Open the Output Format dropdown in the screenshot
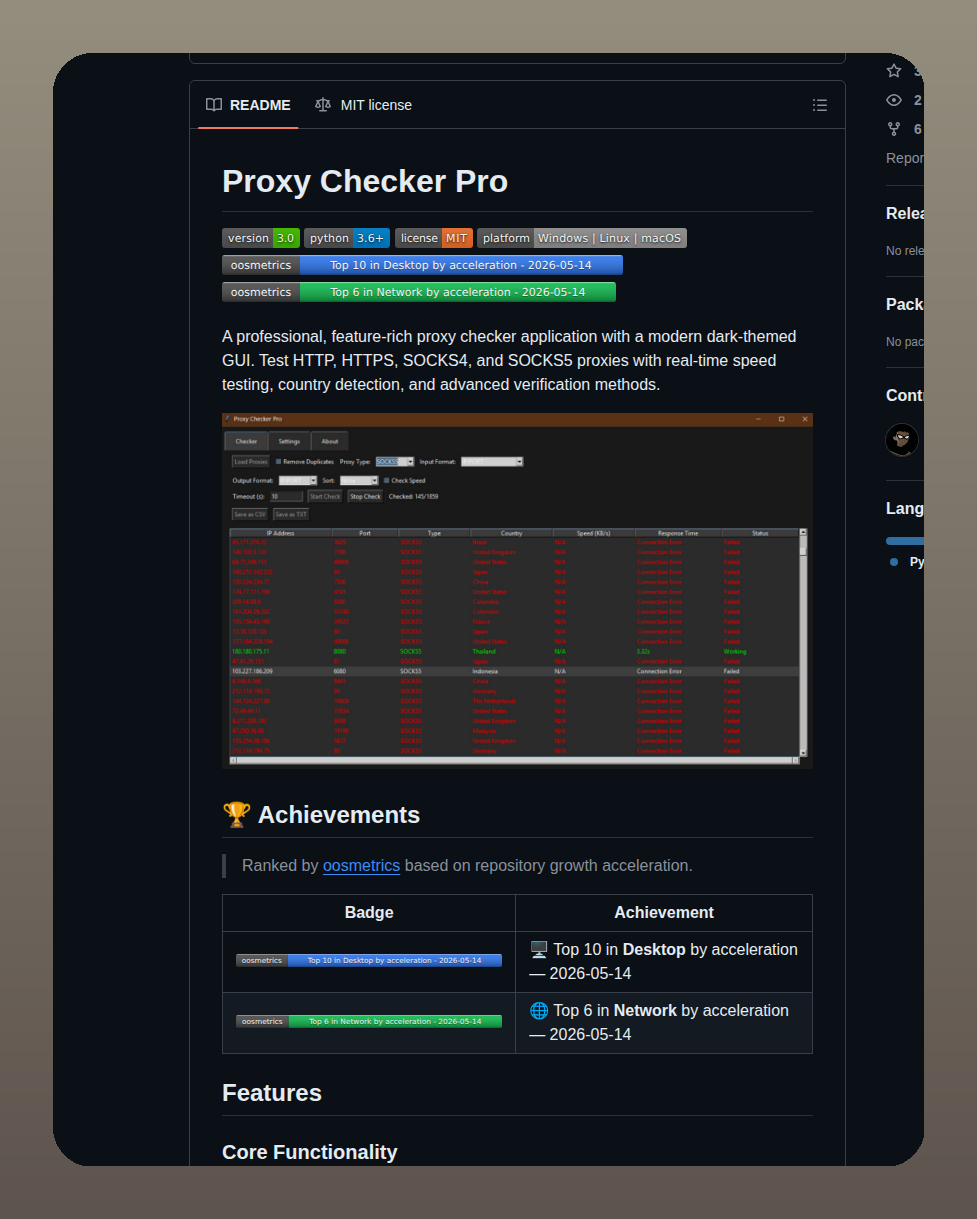977x1219 pixels. 298,481
